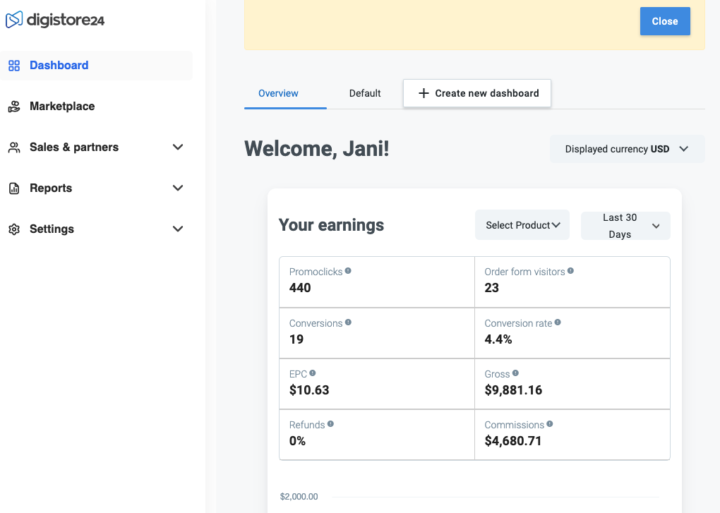The image size is (720, 513).
Task: Click the Commissions info icon
Action: 550,424
